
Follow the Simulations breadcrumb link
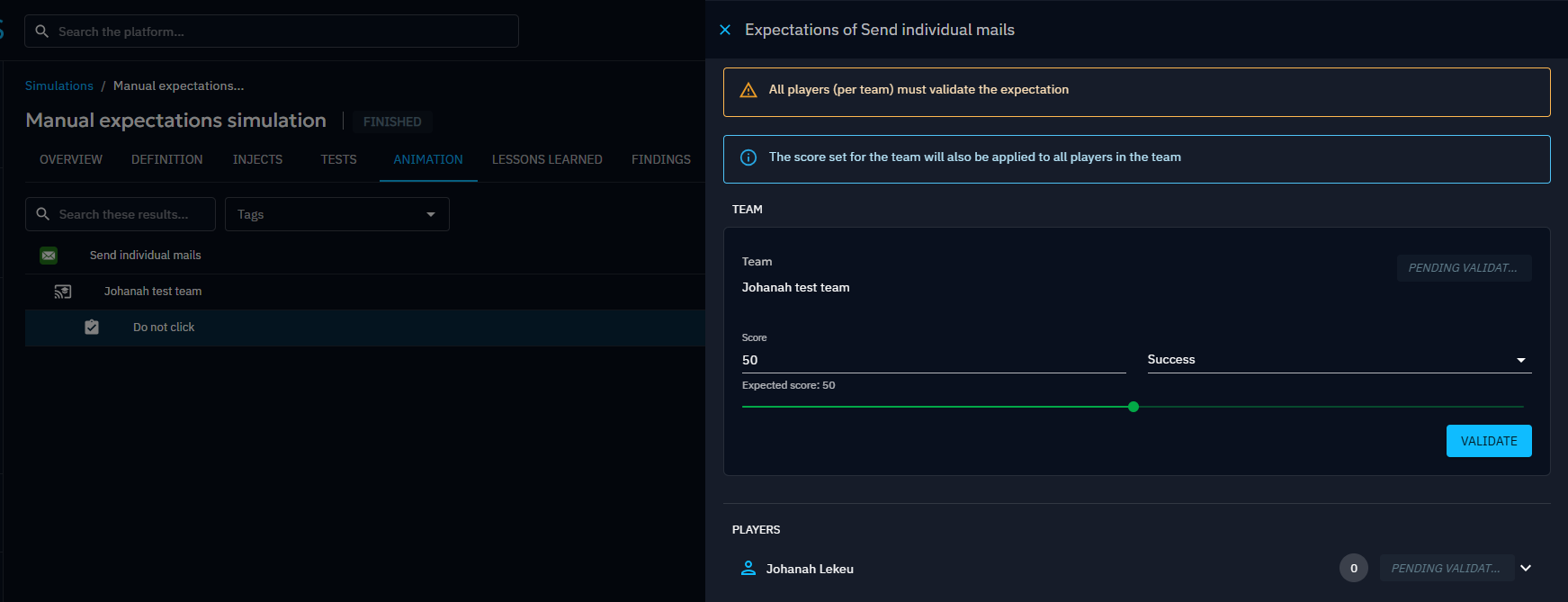[x=59, y=85]
